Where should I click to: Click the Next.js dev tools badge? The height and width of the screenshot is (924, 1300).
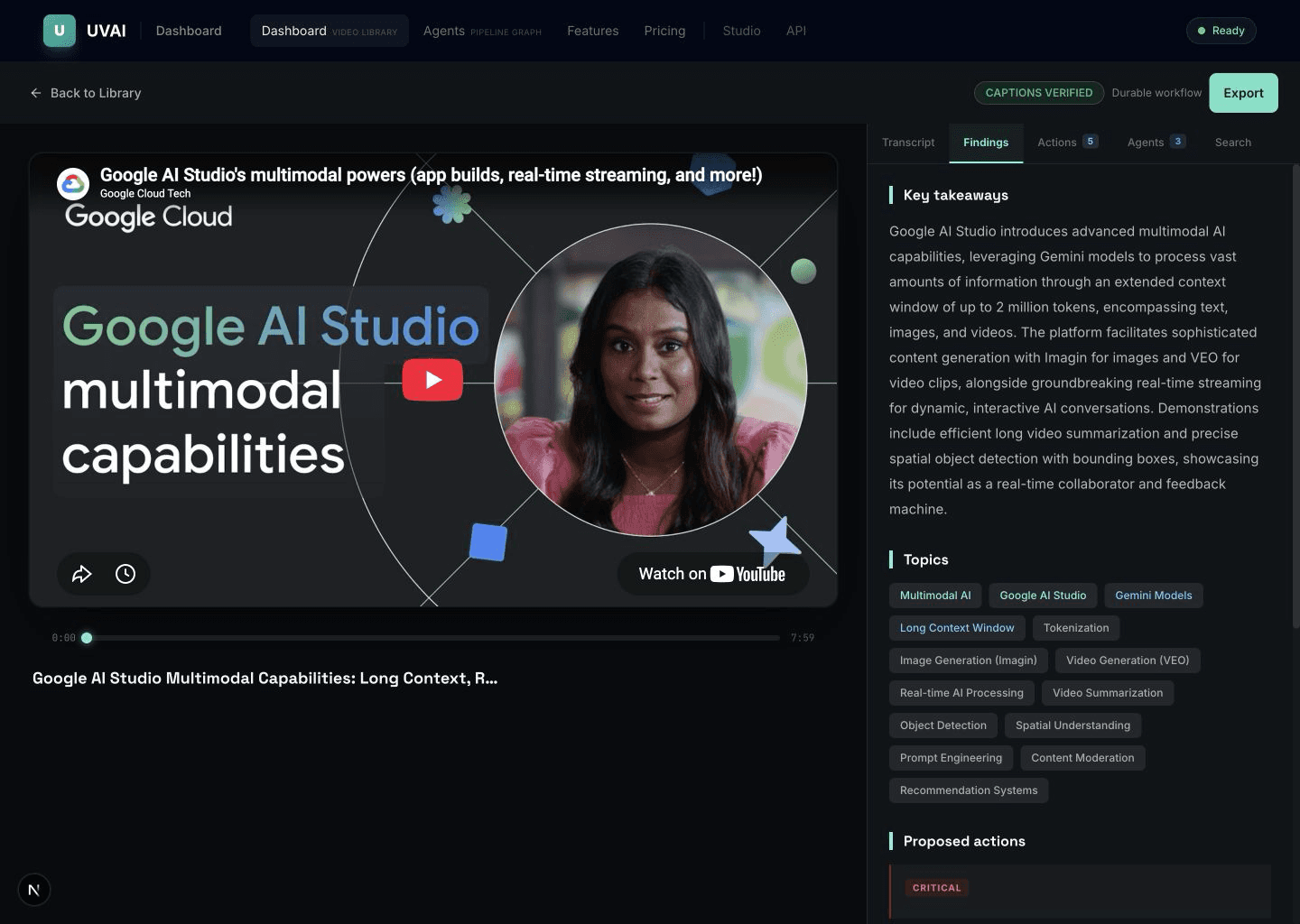point(34,890)
